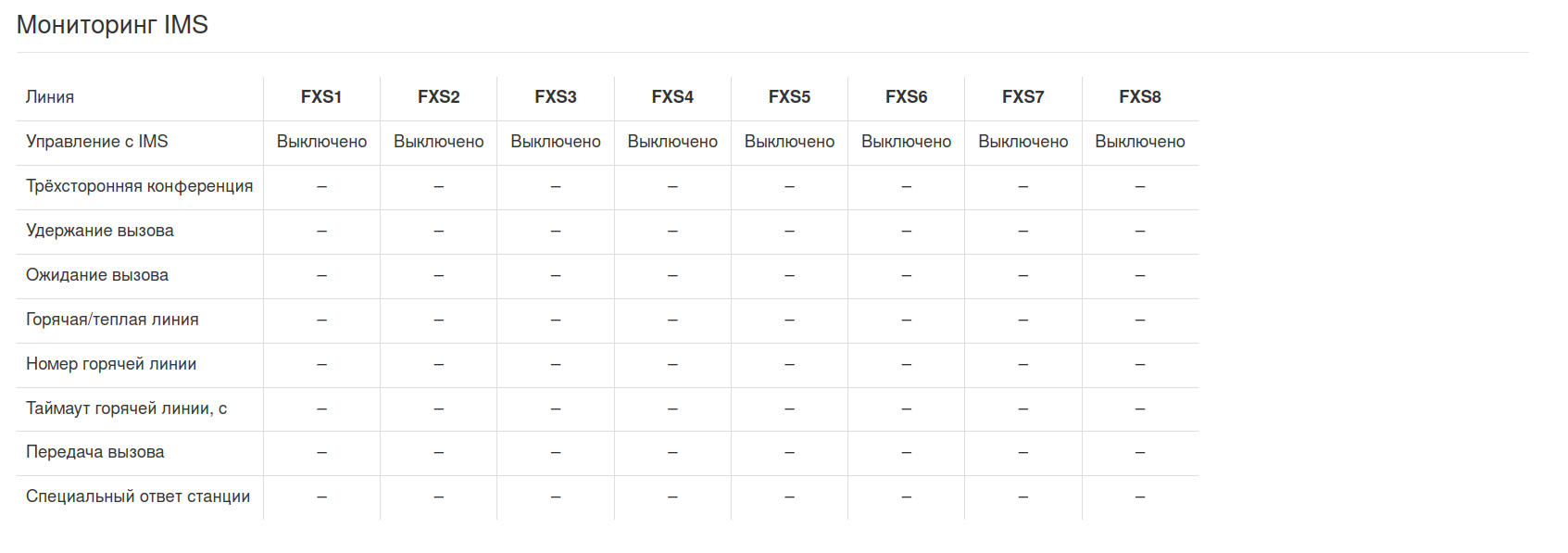Image resolution: width=1568 pixels, height=553 pixels.
Task: Select the FXS3 column header
Action: point(556,97)
